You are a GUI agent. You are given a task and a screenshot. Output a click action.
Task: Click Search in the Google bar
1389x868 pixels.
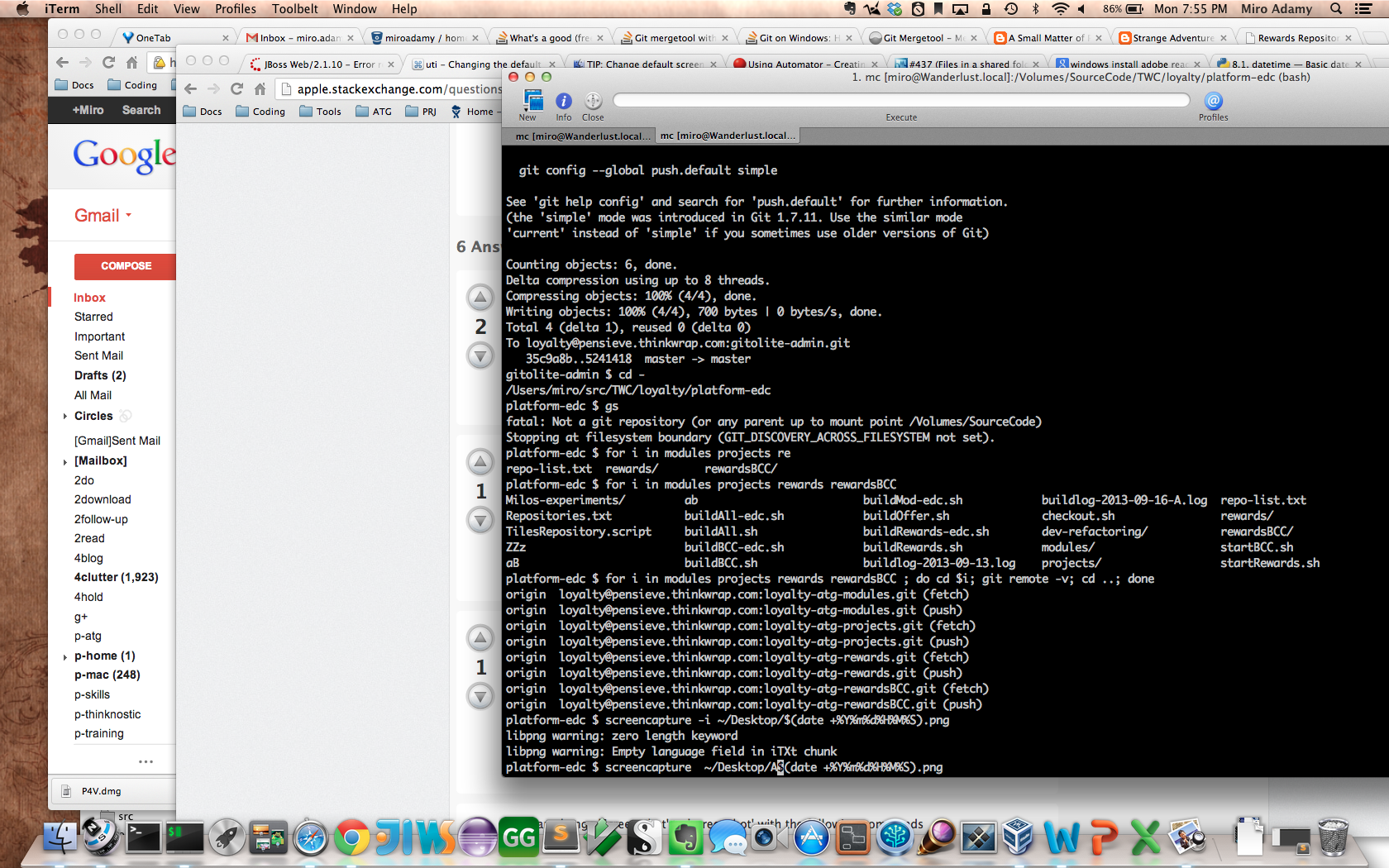141,110
